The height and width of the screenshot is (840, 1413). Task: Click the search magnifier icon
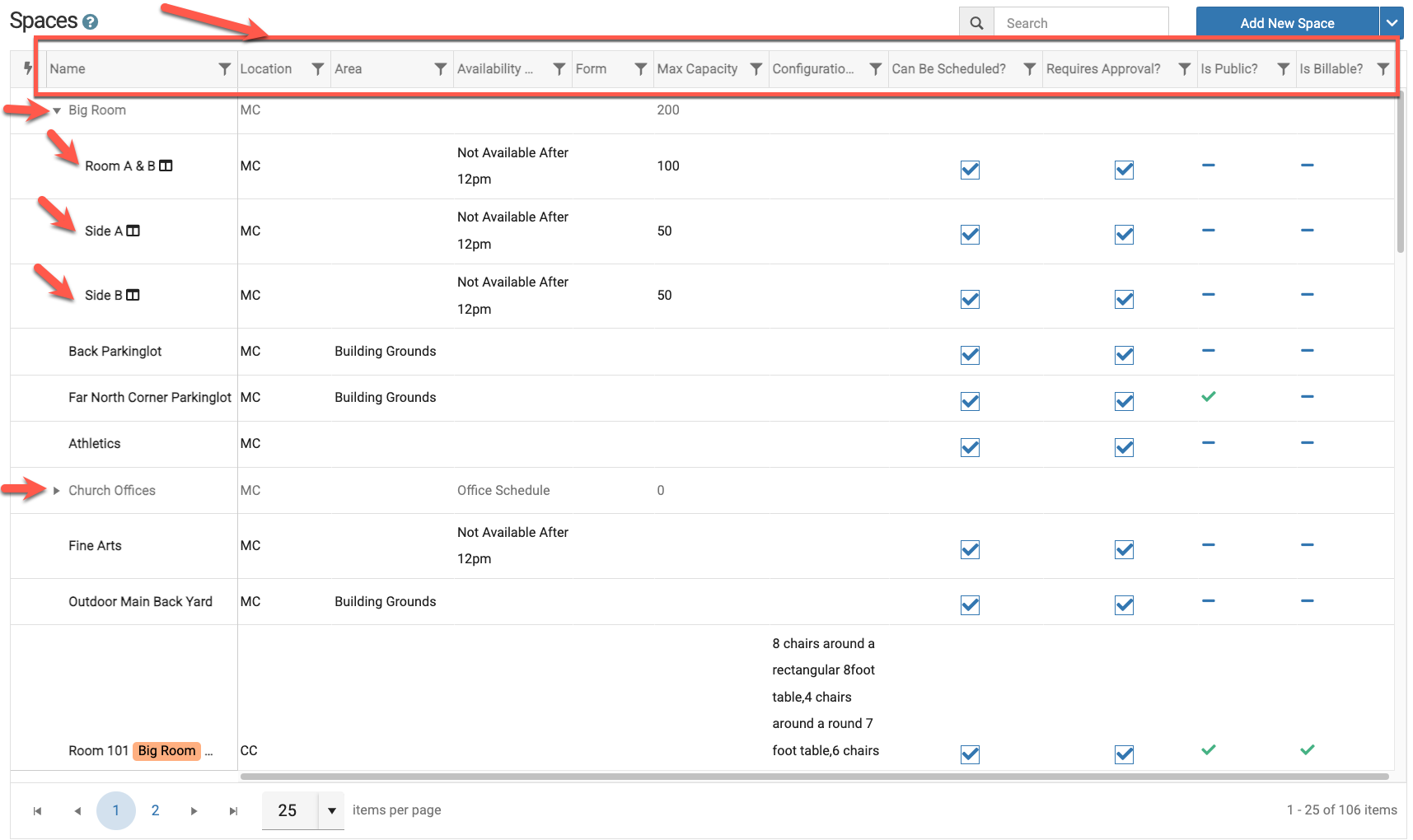pos(976,23)
